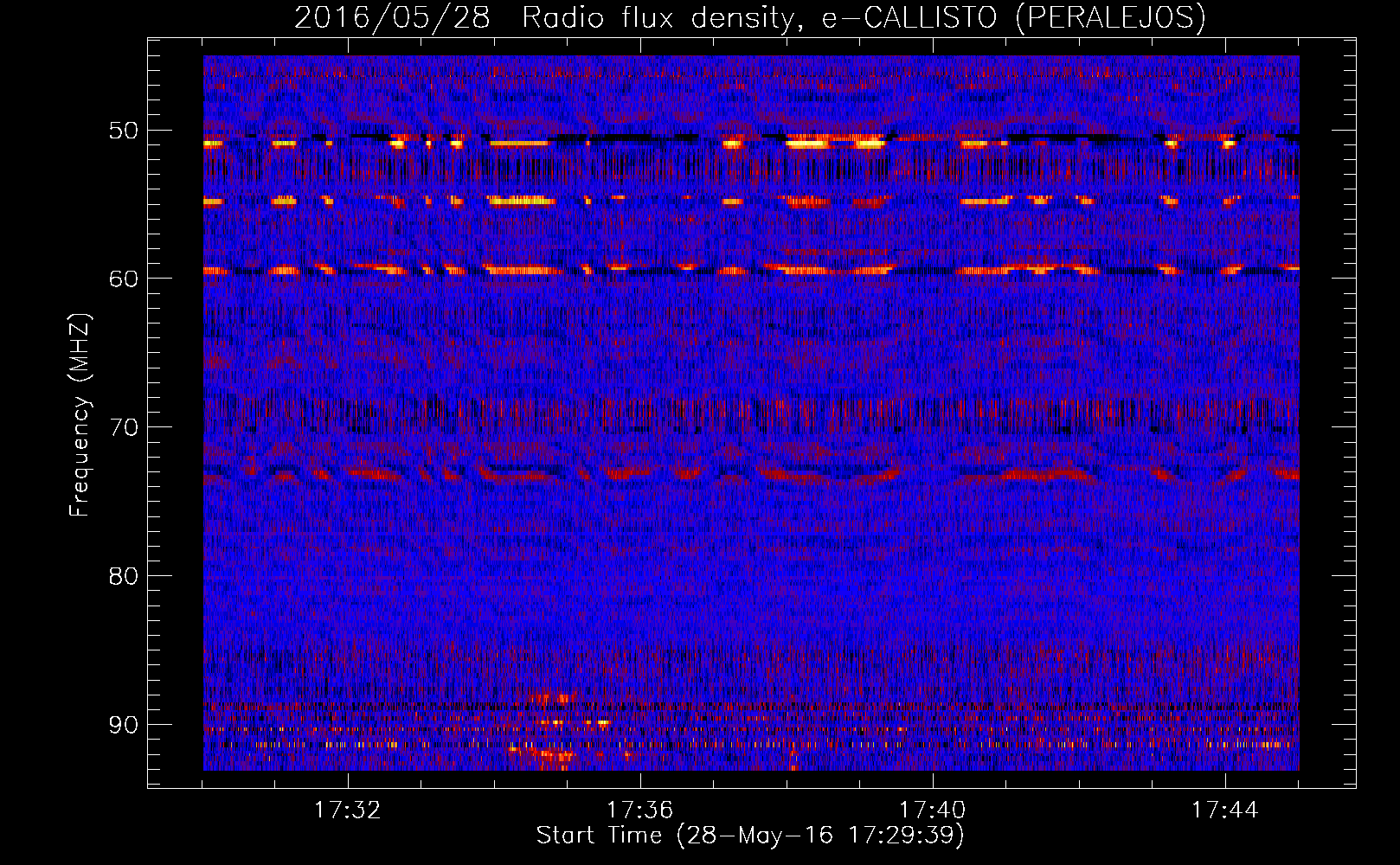Click the 17:40 time tick label

tap(932, 810)
